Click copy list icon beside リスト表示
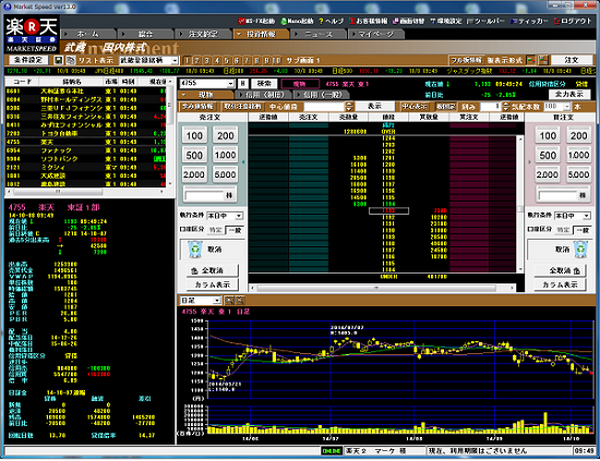600x461 pixels. pos(70,60)
